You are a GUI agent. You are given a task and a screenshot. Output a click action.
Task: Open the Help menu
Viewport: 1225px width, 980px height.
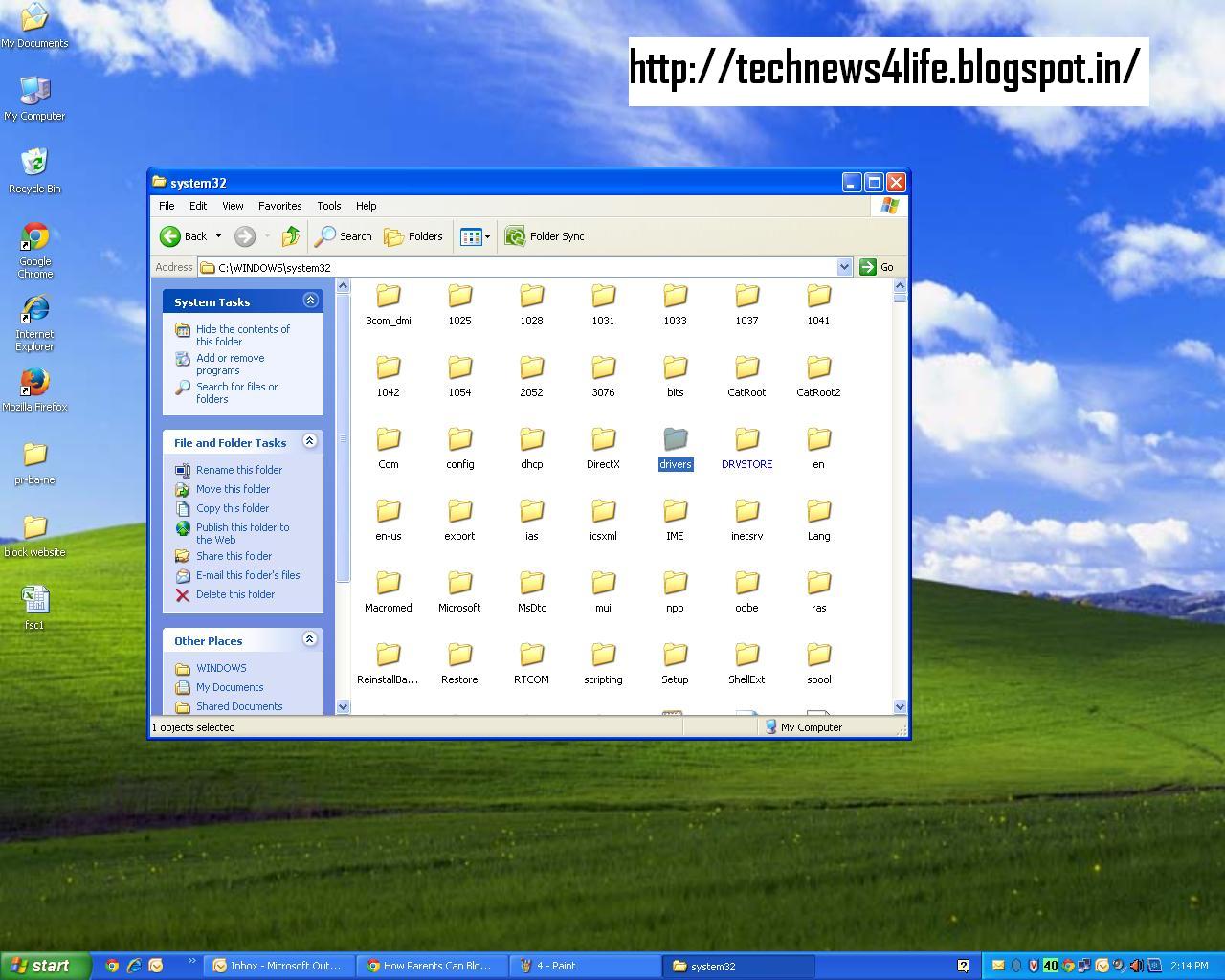[367, 206]
